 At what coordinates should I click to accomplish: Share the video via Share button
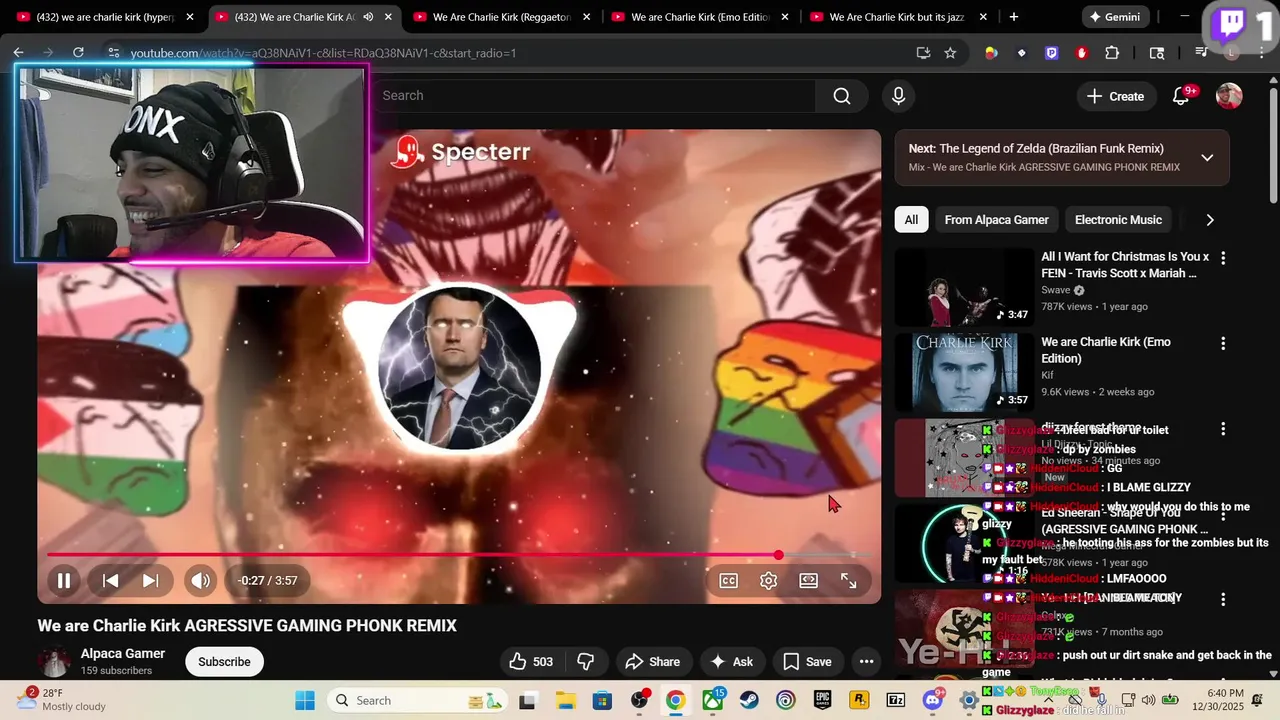pos(653,662)
